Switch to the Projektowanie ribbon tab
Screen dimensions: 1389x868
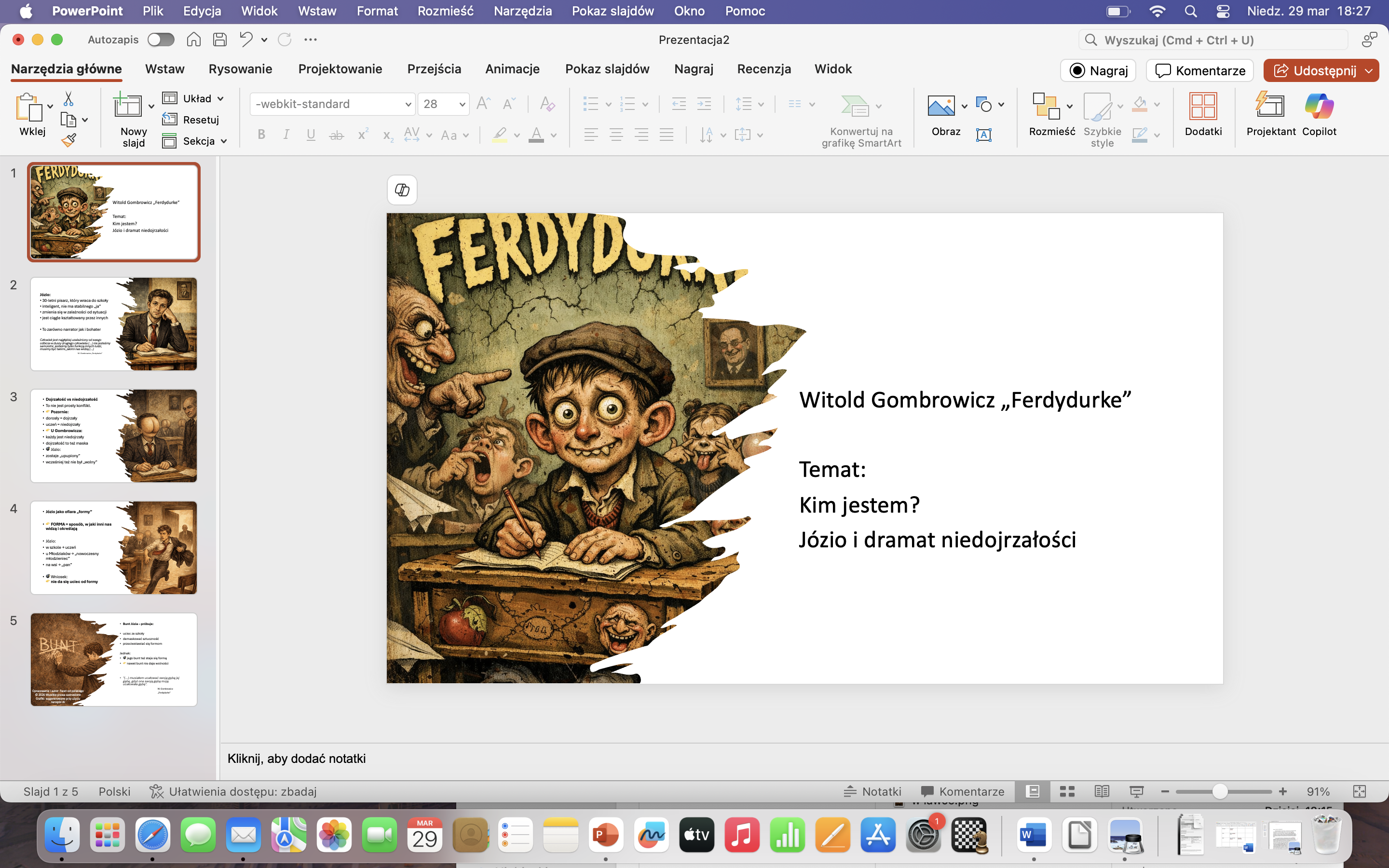tap(340, 69)
